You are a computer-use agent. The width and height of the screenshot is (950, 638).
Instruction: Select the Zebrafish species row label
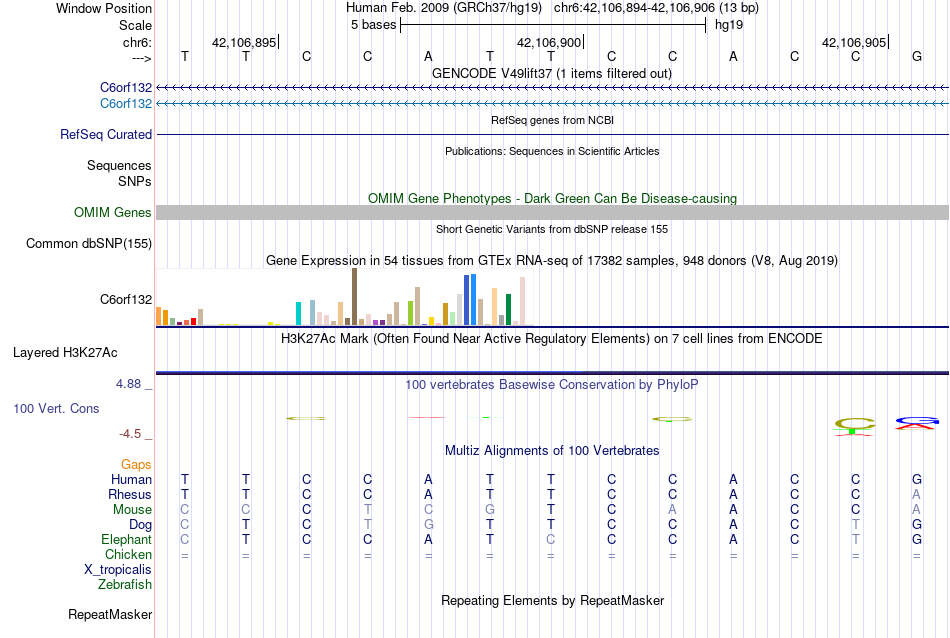coord(125,585)
